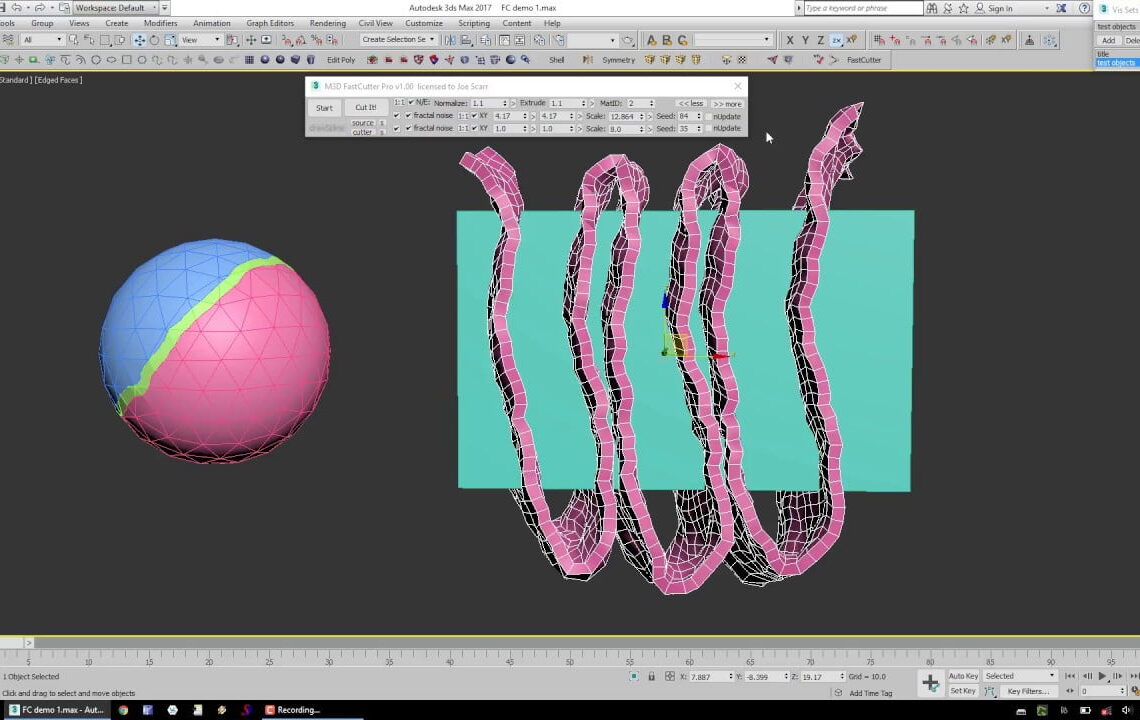Select the Select and Move tool
The width and height of the screenshot is (1140, 720).
tap(139, 39)
